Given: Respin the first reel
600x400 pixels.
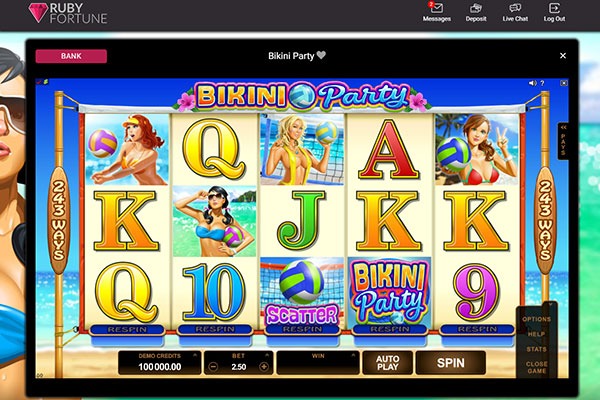Looking at the screenshot, I should (127, 330).
